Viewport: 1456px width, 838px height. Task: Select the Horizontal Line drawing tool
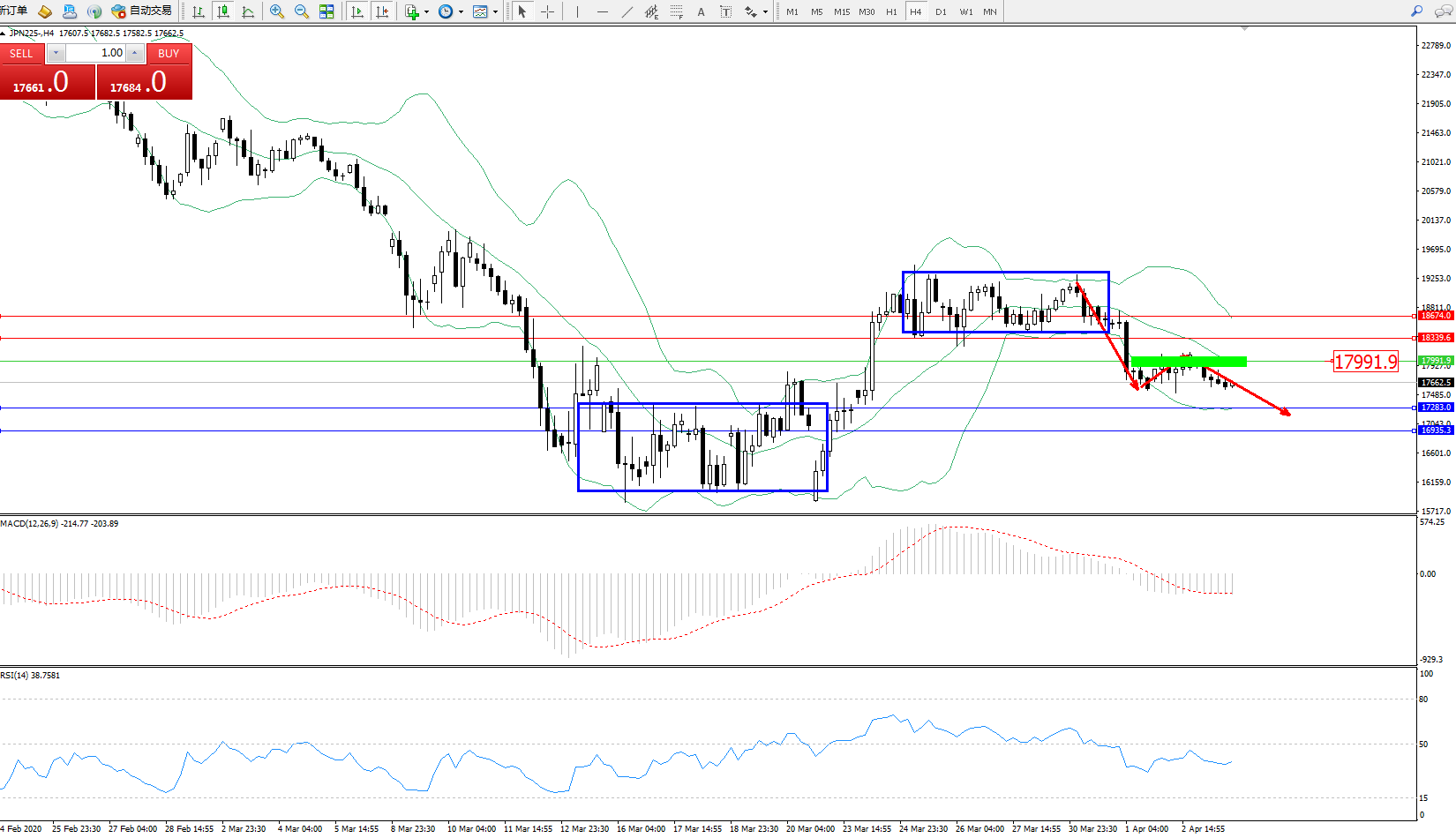[x=602, y=11]
